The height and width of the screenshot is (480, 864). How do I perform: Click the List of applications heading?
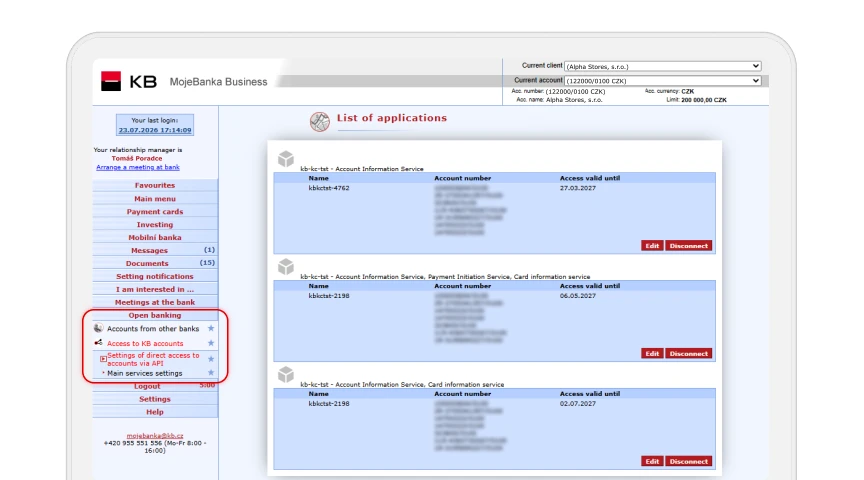(392, 118)
